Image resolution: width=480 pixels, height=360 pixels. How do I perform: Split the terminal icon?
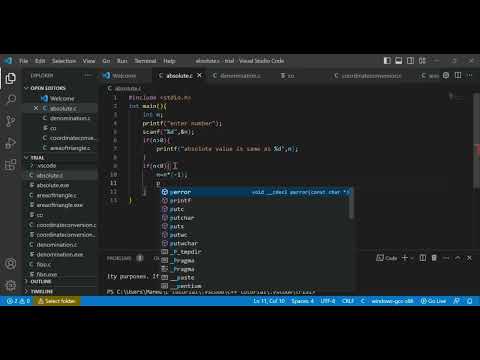(x=423, y=258)
